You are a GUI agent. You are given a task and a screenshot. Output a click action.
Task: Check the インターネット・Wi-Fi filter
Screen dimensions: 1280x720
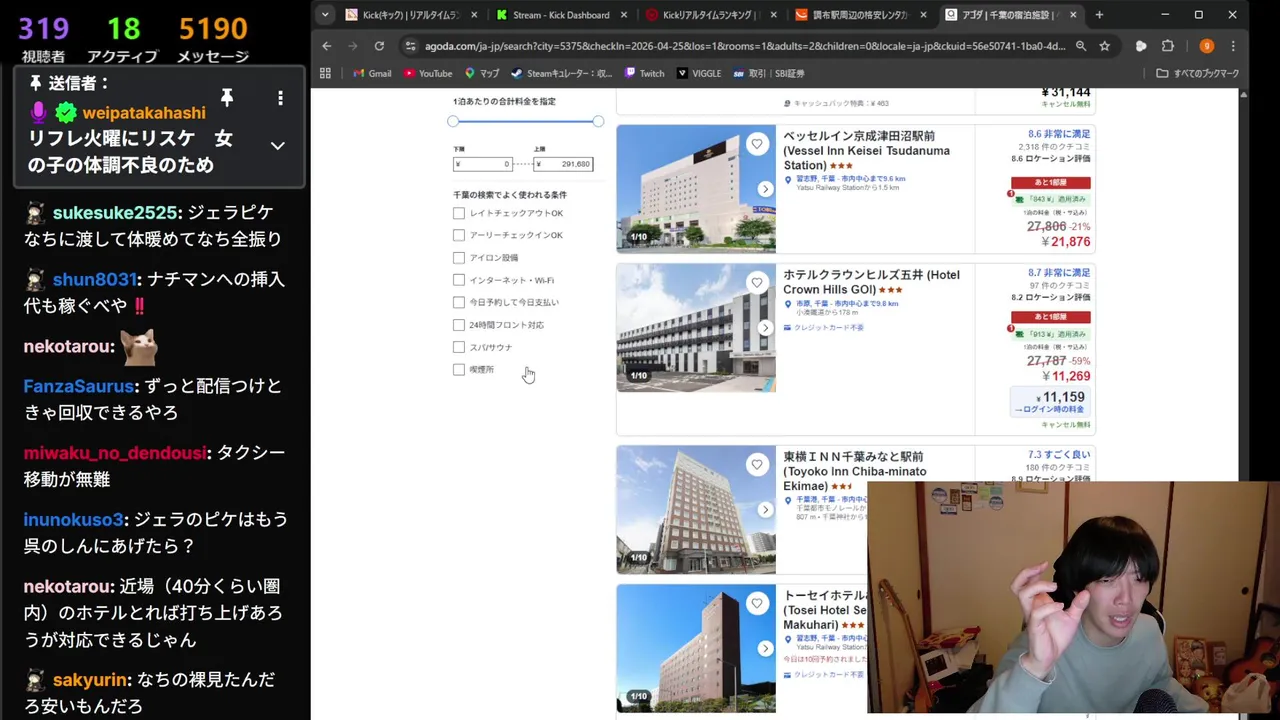coord(459,280)
